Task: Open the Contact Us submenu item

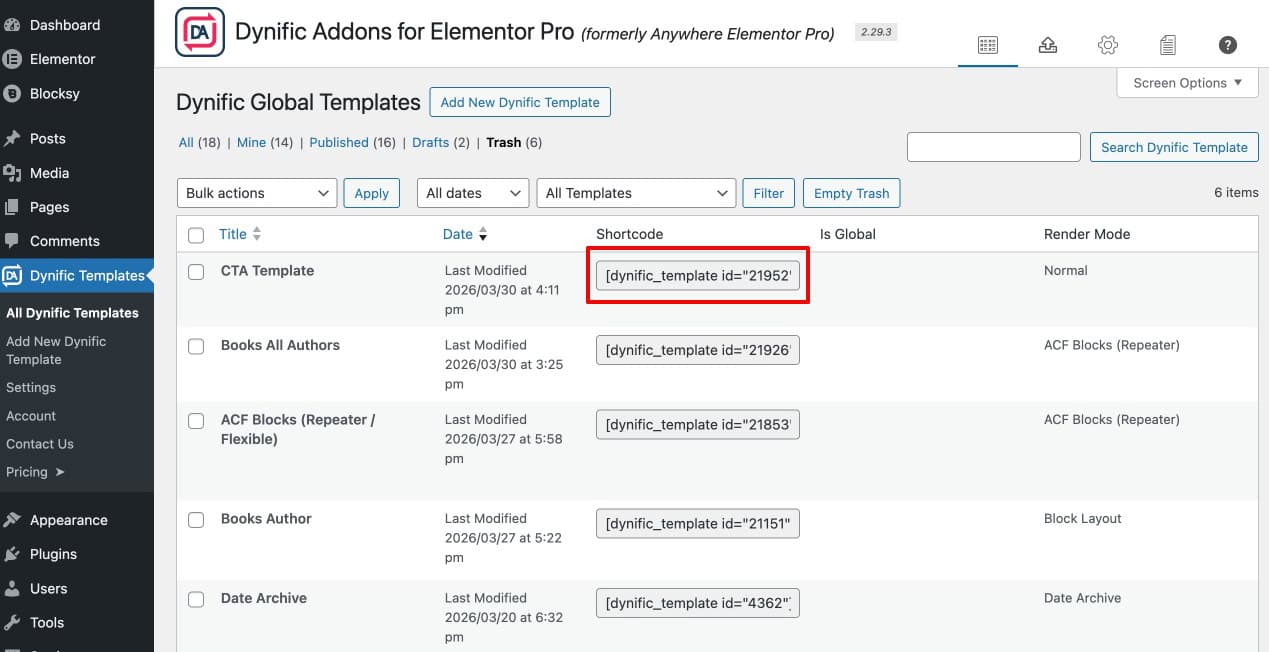Action: 40,444
